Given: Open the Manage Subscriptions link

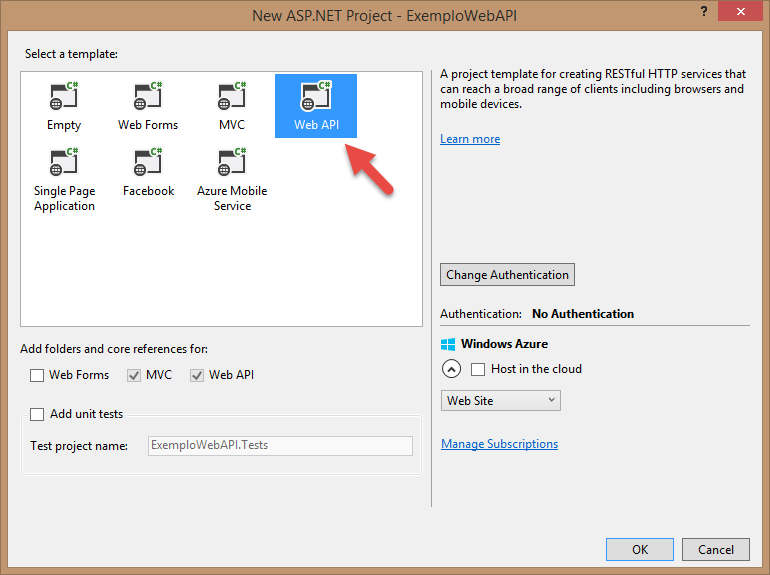Looking at the screenshot, I should click(499, 444).
